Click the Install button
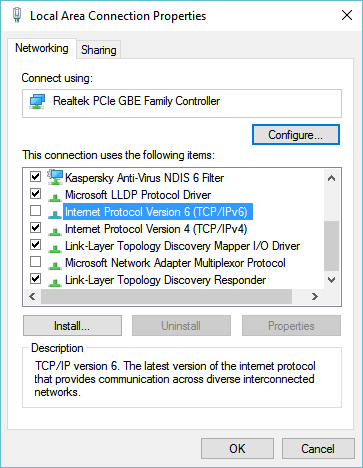 coord(72,326)
